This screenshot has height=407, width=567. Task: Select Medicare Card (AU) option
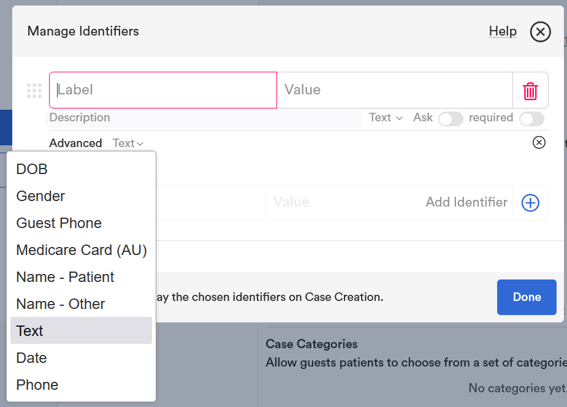click(x=81, y=250)
